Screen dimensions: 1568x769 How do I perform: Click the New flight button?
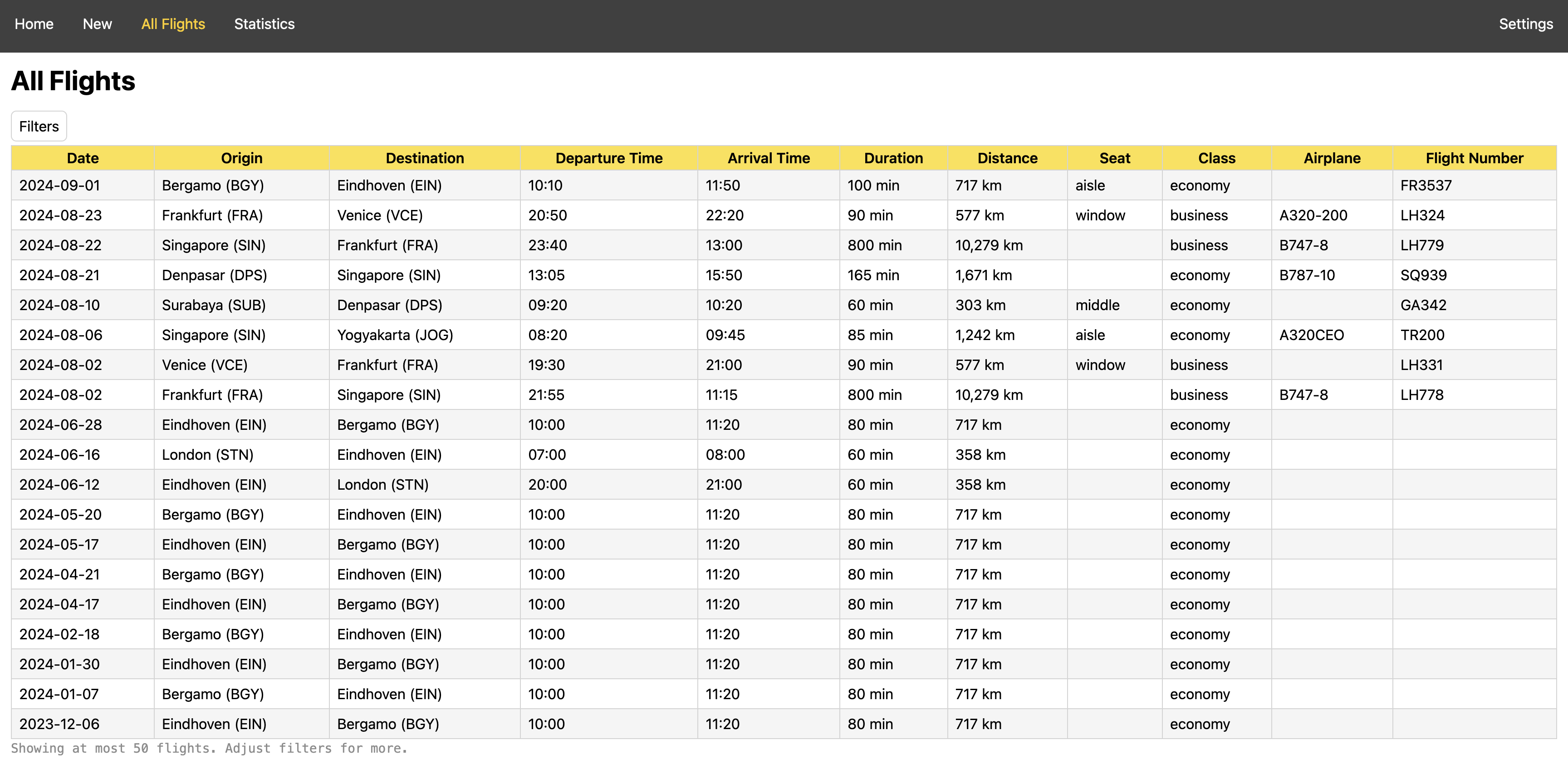[96, 24]
